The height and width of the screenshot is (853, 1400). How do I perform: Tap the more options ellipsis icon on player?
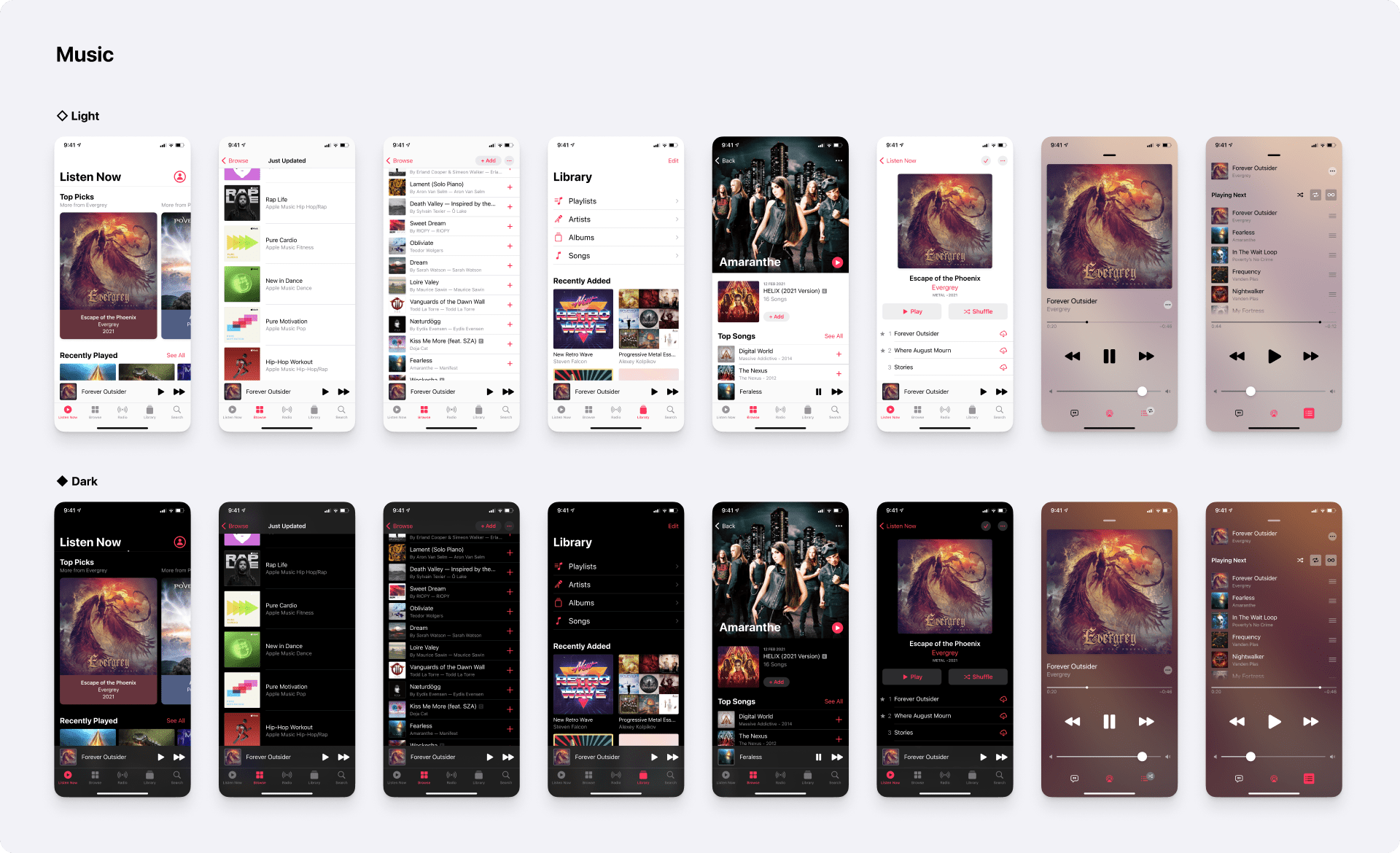tap(1164, 304)
